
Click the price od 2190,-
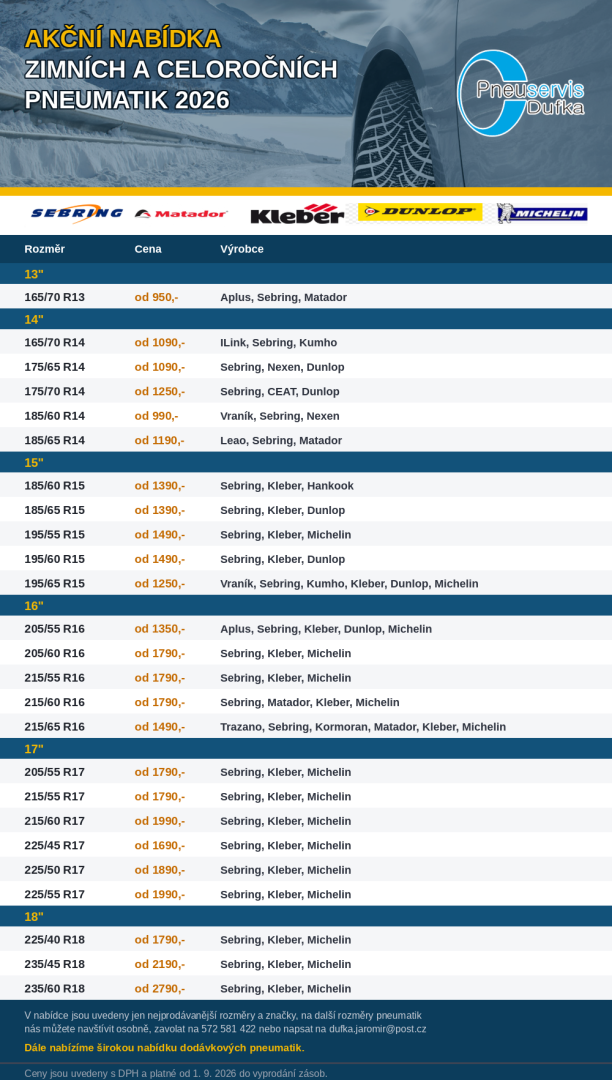[160, 964]
